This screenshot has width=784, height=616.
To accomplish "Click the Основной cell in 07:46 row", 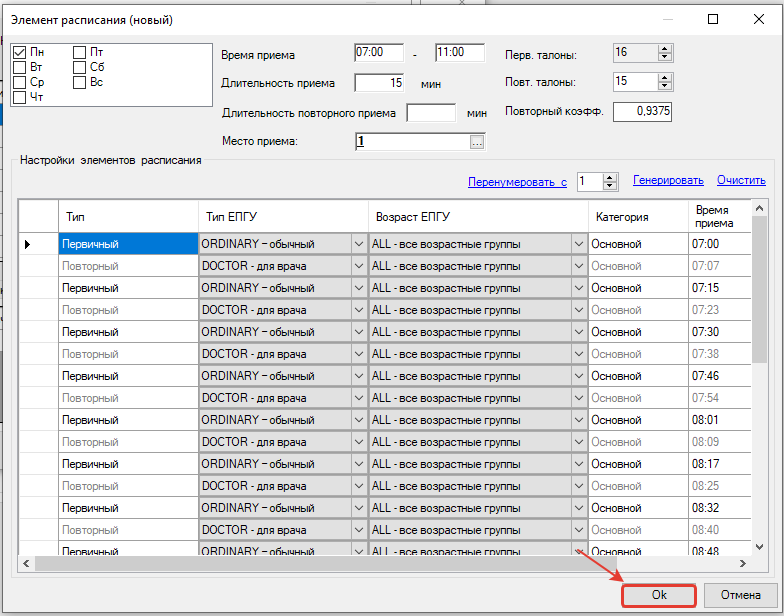I will pyautogui.click(x=638, y=376).
